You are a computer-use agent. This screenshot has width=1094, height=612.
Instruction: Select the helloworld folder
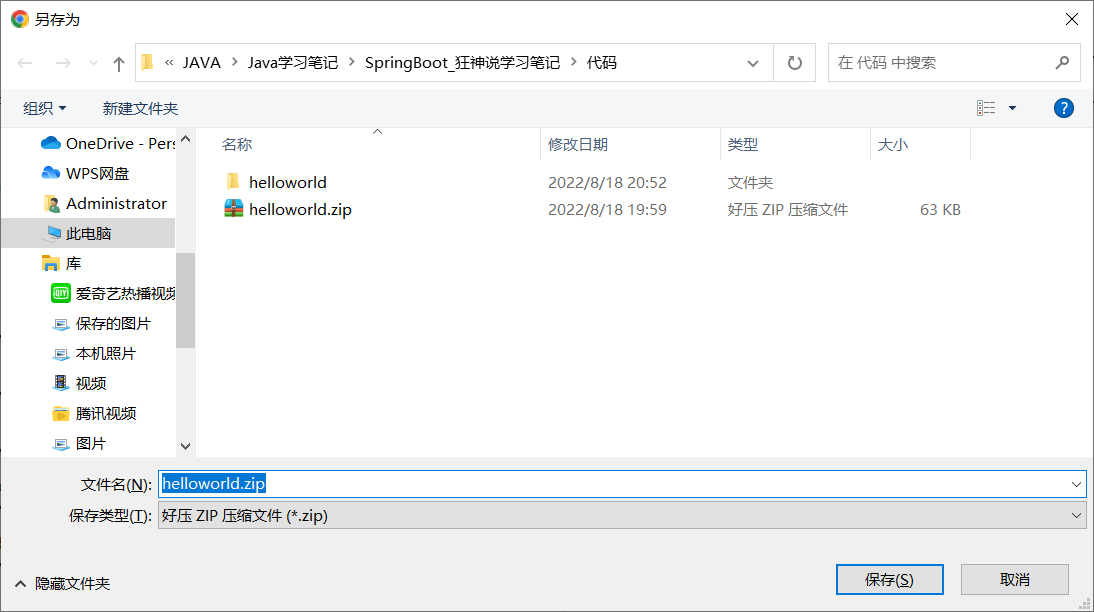click(x=287, y=182)
